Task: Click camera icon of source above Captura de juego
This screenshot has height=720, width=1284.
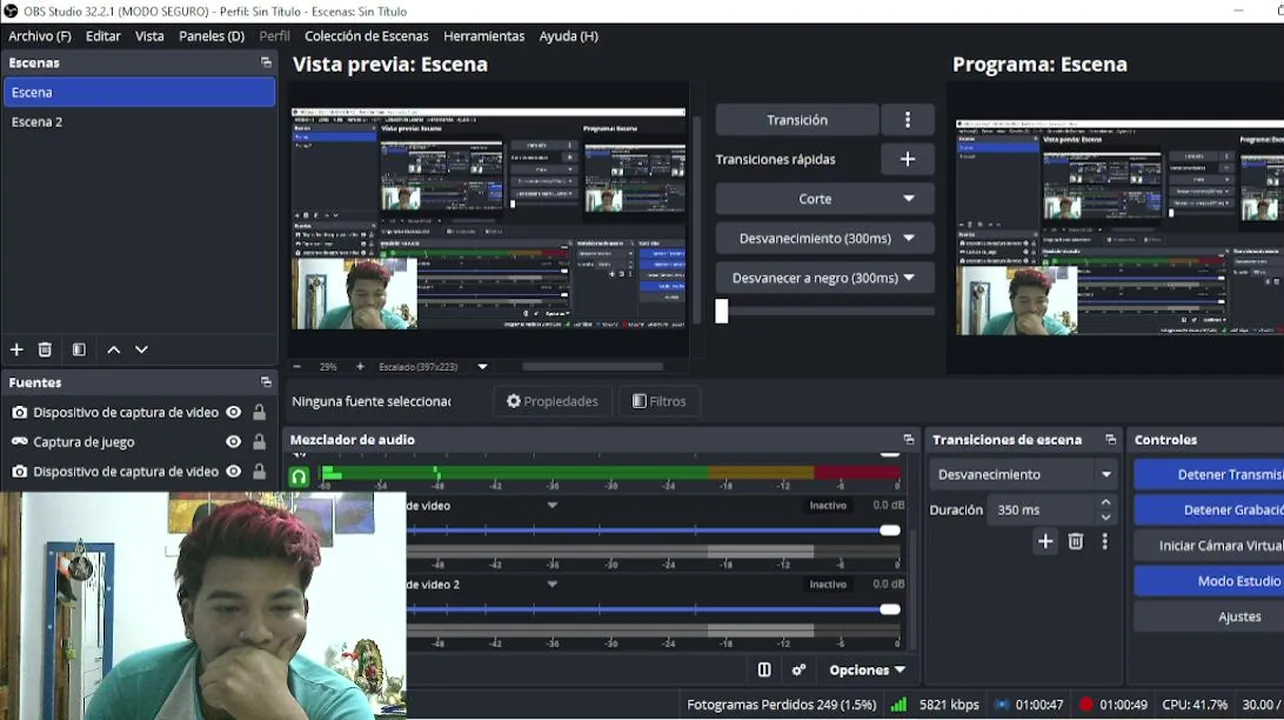Action: [x=19, y=412]
